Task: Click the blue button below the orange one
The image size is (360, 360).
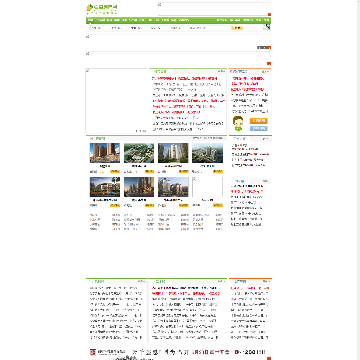Action: coord(259,128)
